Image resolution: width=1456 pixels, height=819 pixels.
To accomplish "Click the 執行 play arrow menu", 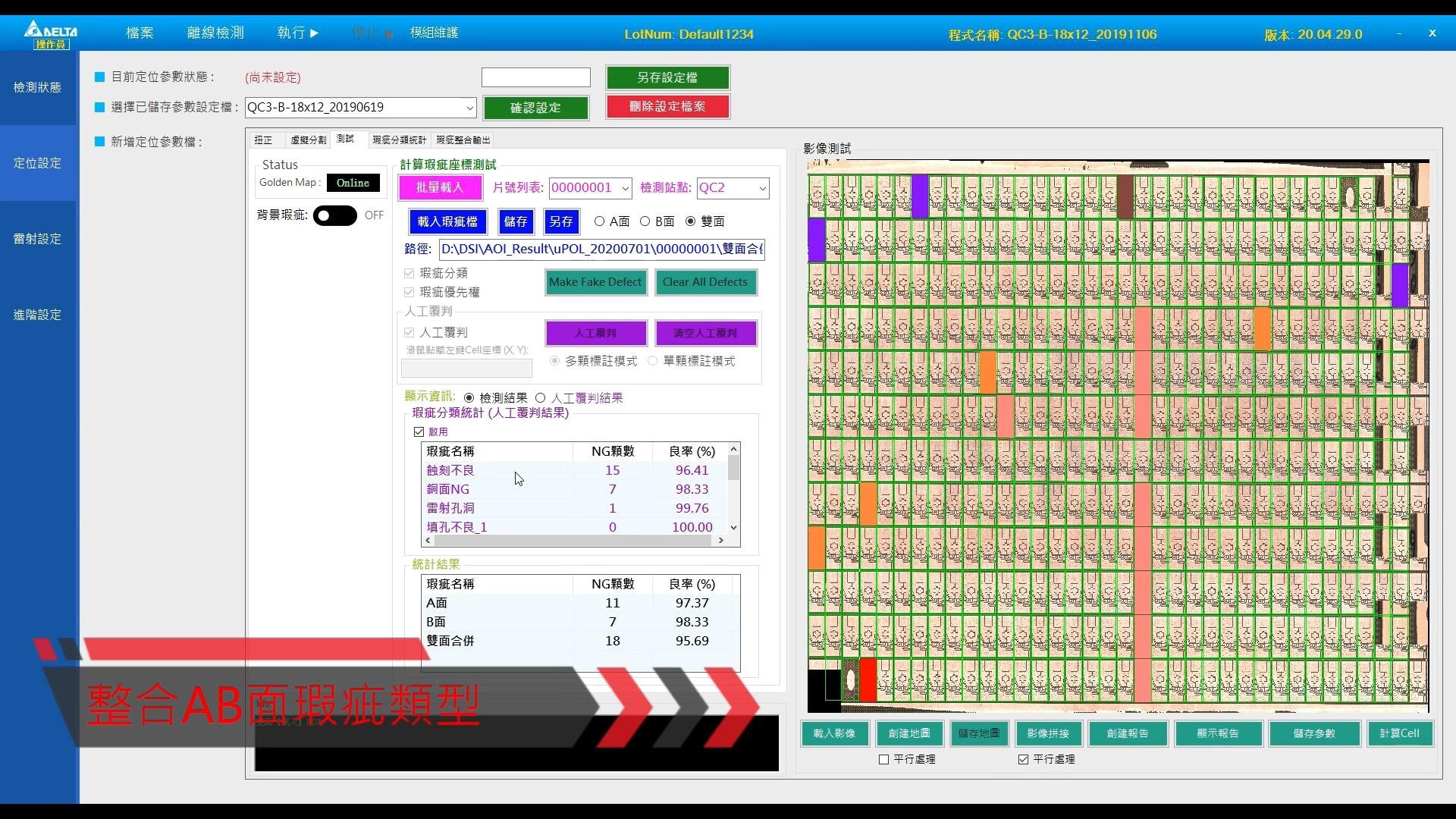I will click(x=297, y=33).
